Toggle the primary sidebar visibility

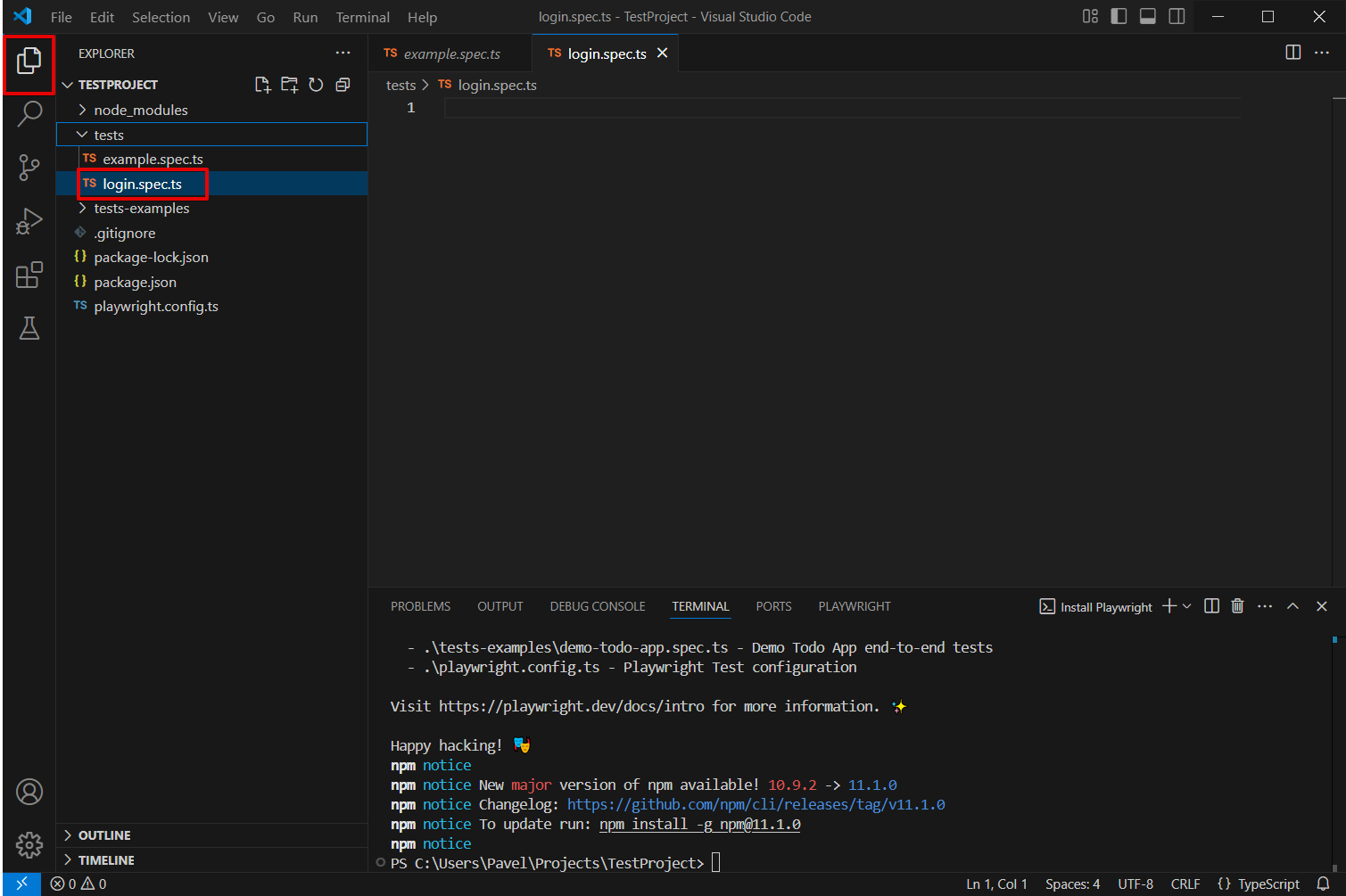click(x=1119, y=16)
